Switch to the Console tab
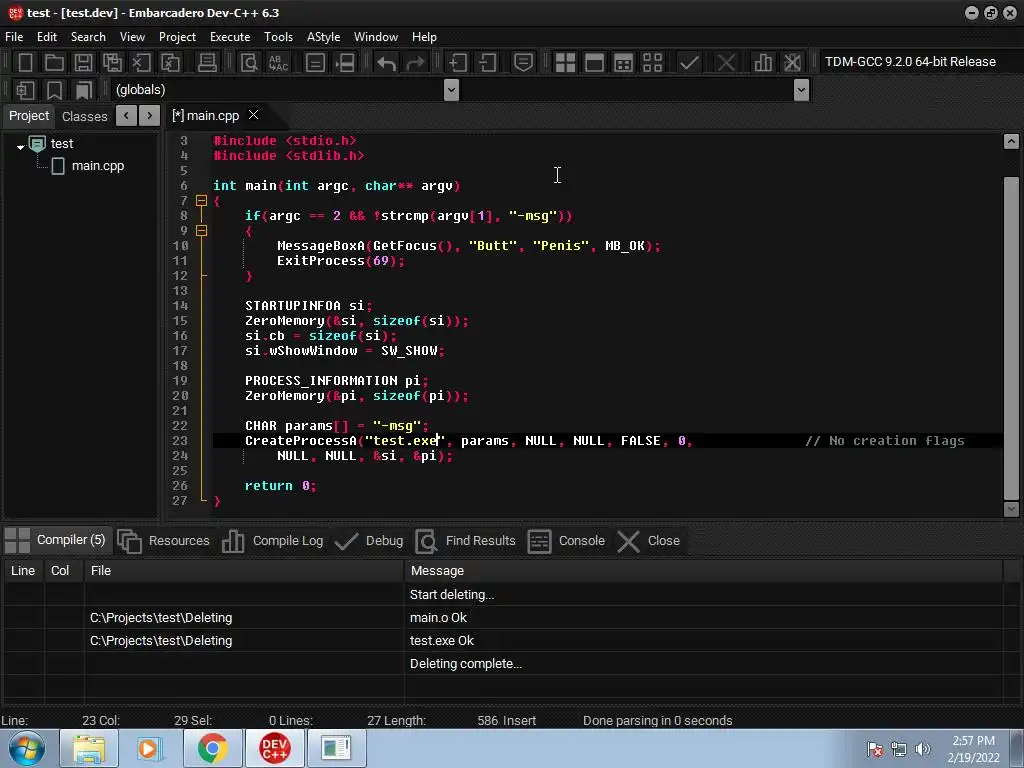 [x=567, y=541]
